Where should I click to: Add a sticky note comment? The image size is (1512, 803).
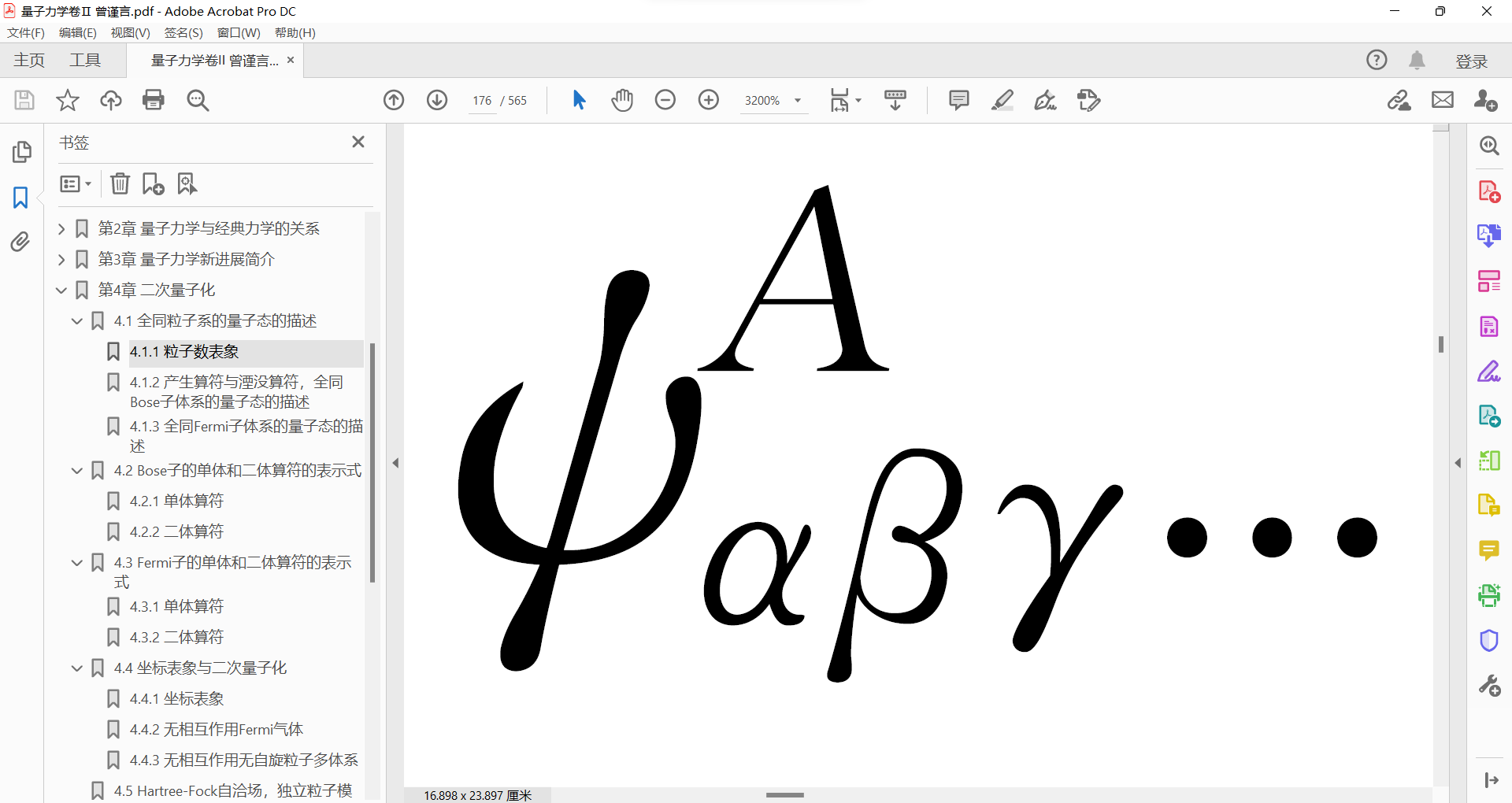click(x=958, y=100)
